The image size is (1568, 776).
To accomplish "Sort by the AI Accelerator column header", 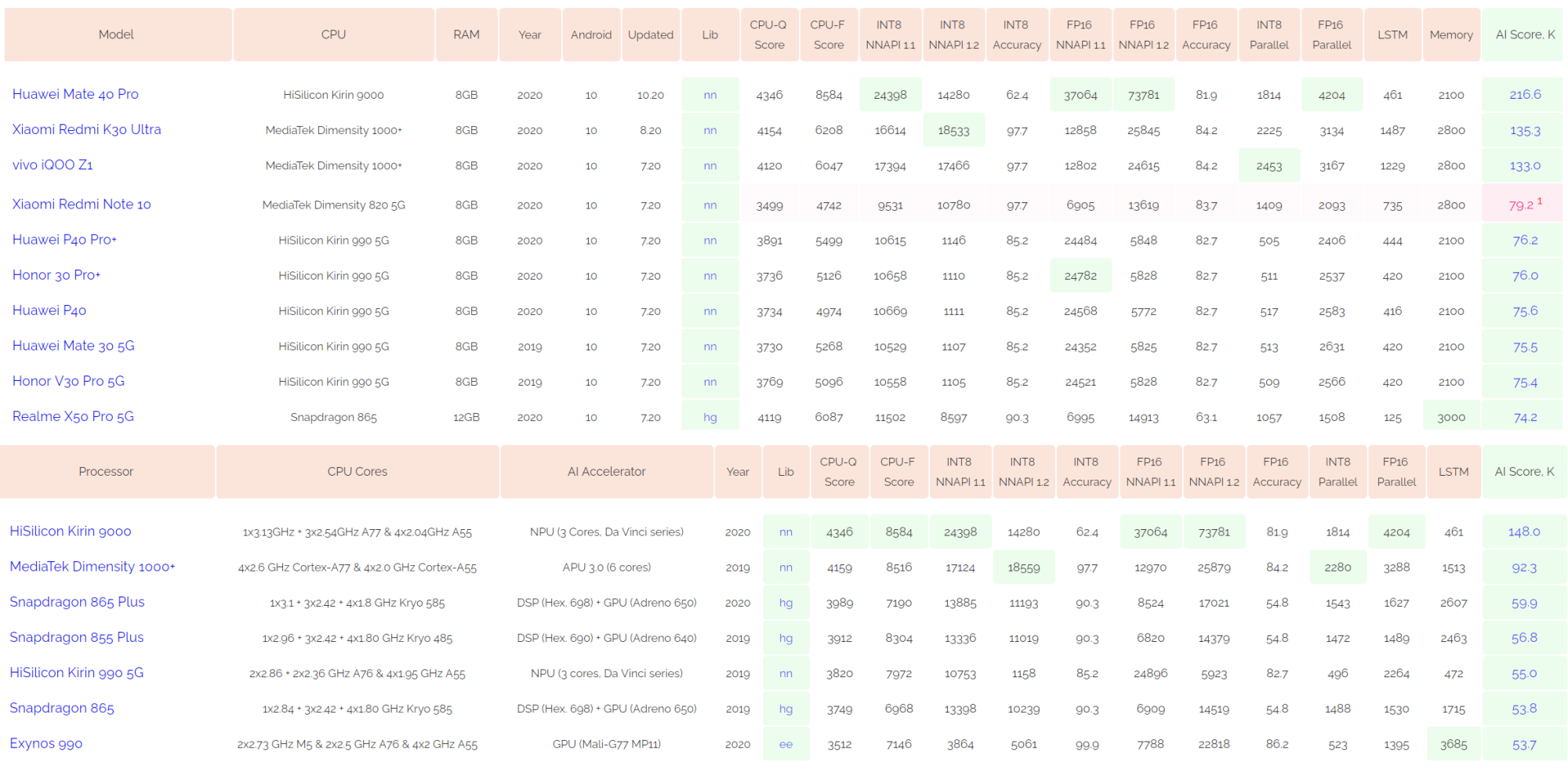I will 607,471.
